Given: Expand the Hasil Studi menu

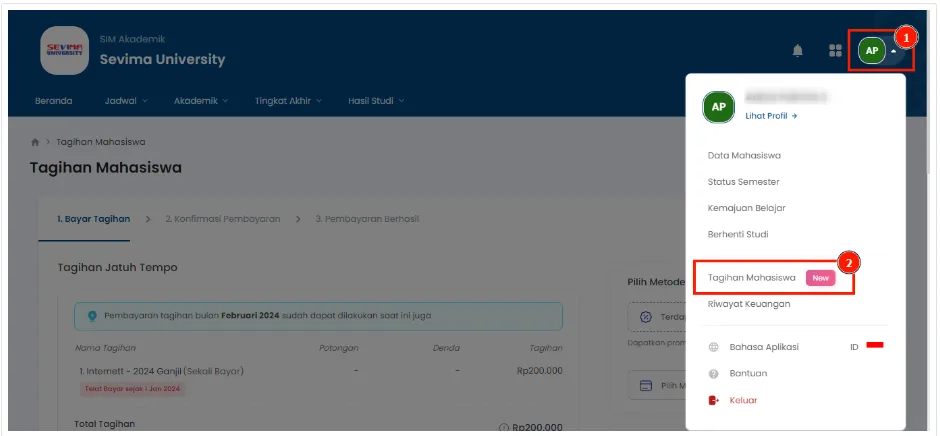Looking at the screenshot, I should coord(376,101).
